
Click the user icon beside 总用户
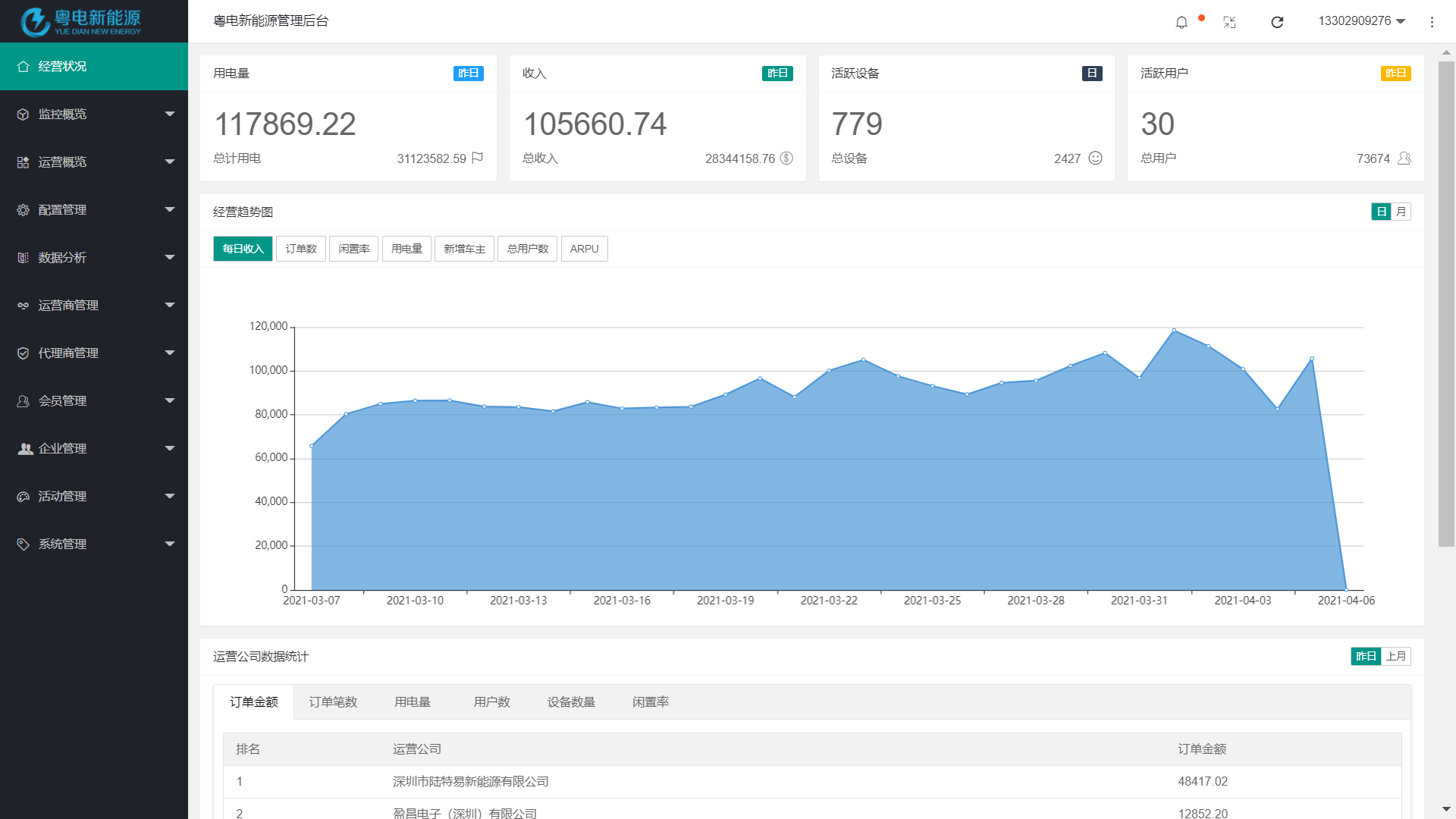[1404, 158]
